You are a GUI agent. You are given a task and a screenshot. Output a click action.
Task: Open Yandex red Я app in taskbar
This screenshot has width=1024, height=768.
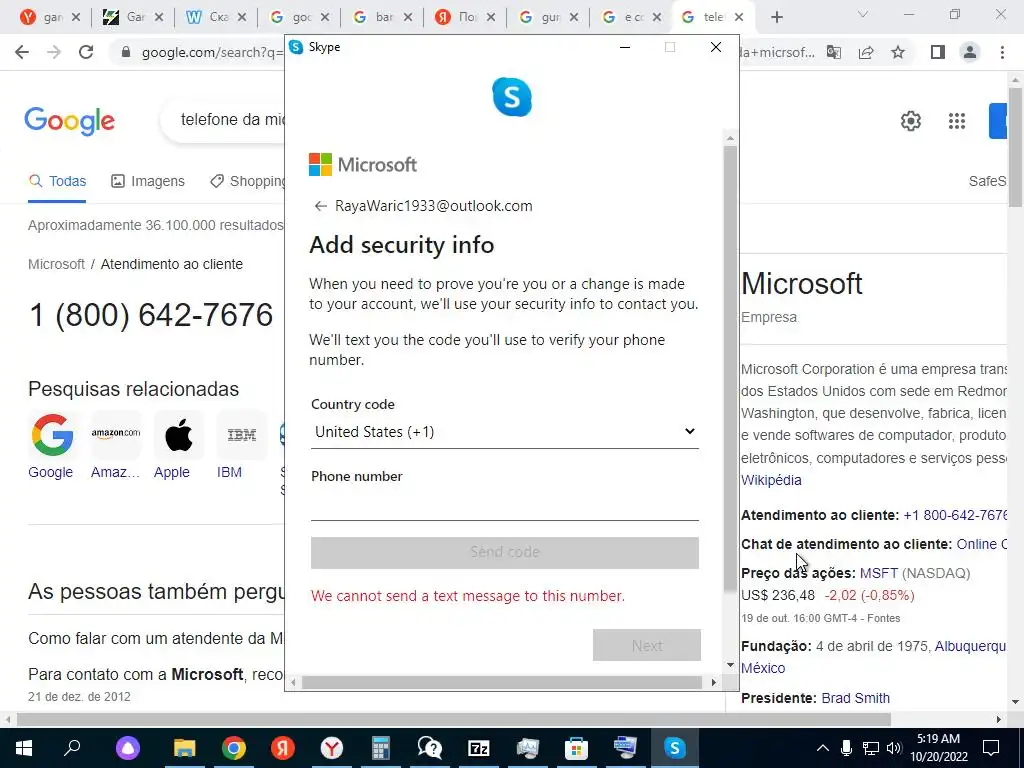pyautogui.click(x=283, y=748)
